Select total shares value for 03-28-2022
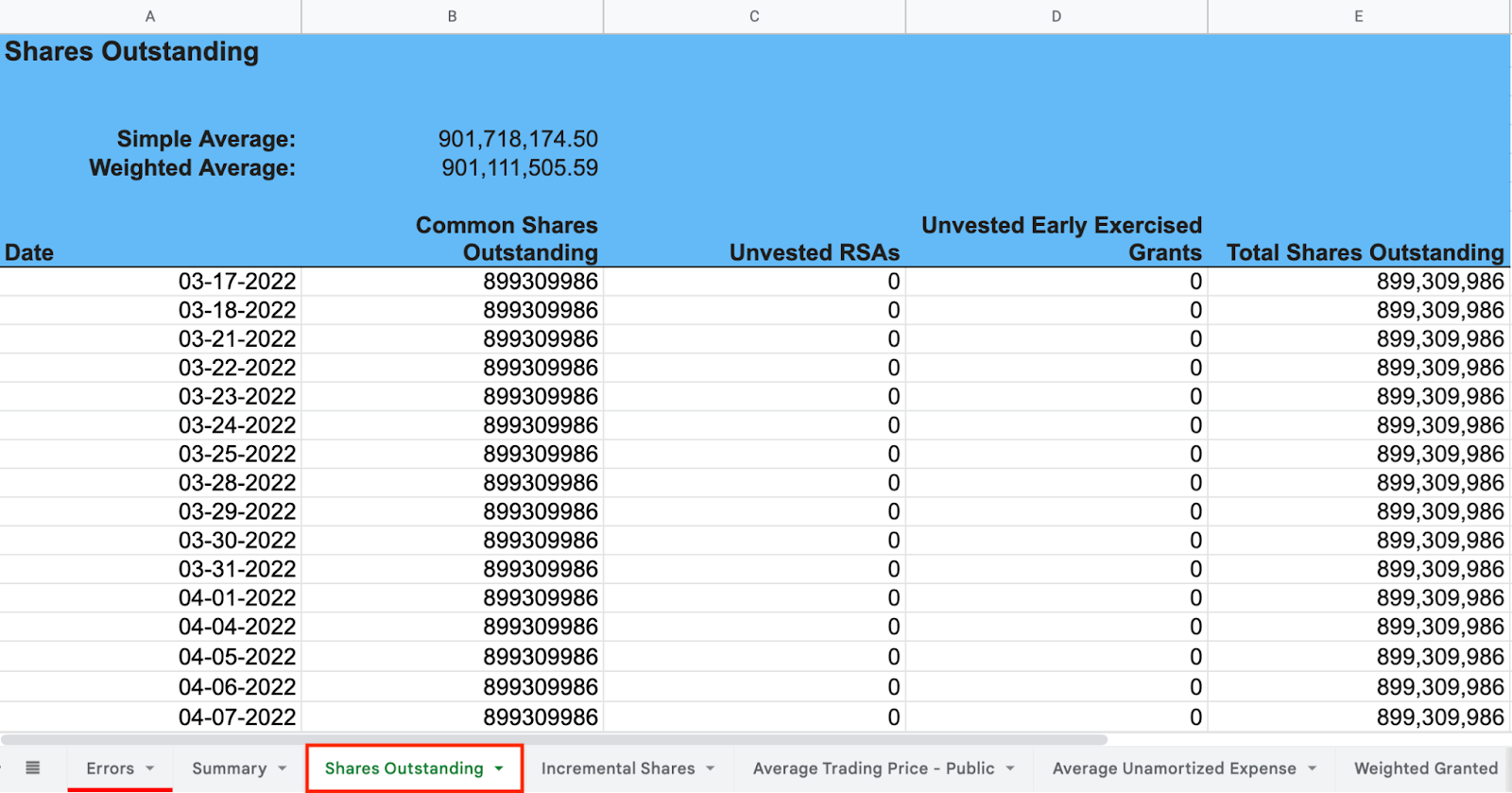The width and height of the screenshot is (1512, 793). click(1359, 483)
